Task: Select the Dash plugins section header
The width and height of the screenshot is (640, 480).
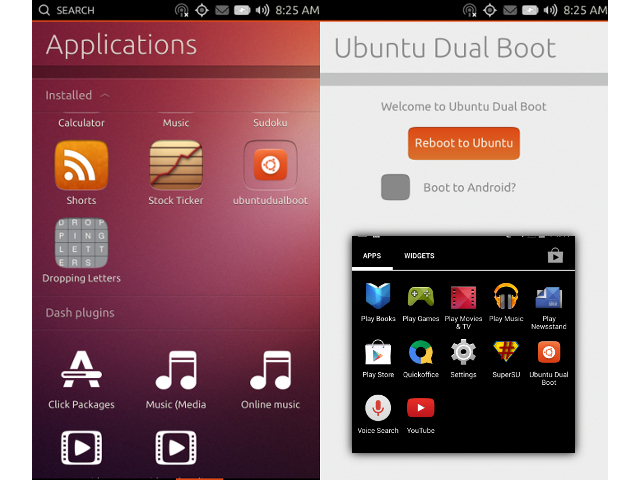Action: 80,313
